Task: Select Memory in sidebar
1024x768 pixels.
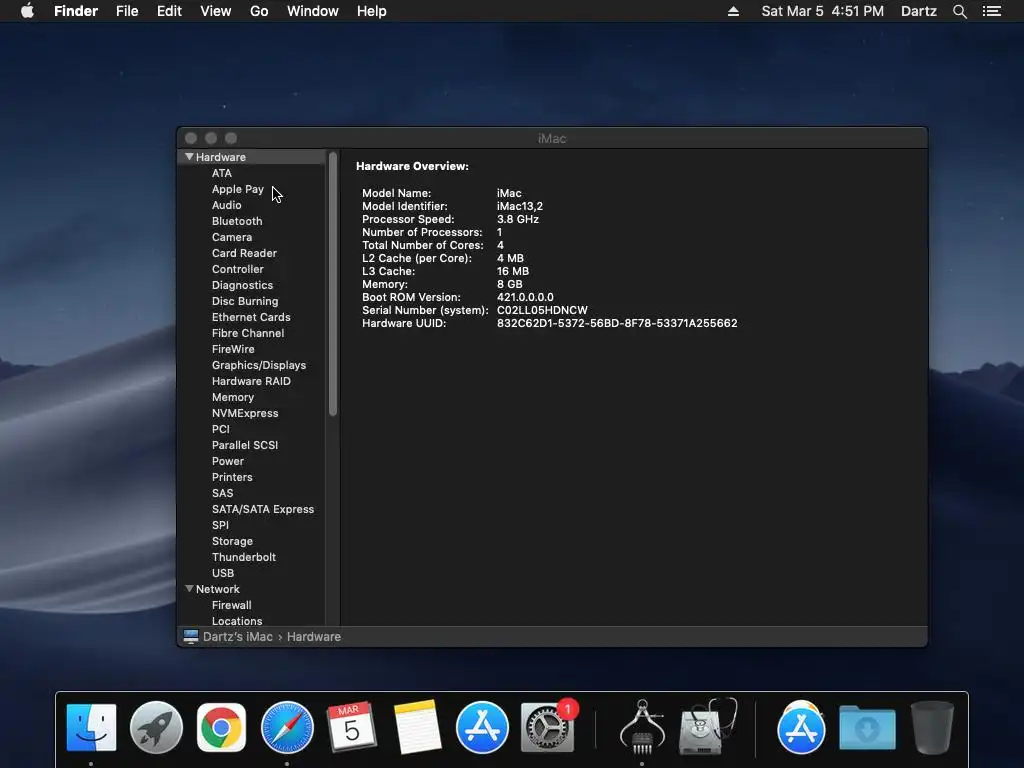Action: coord(233,397)
